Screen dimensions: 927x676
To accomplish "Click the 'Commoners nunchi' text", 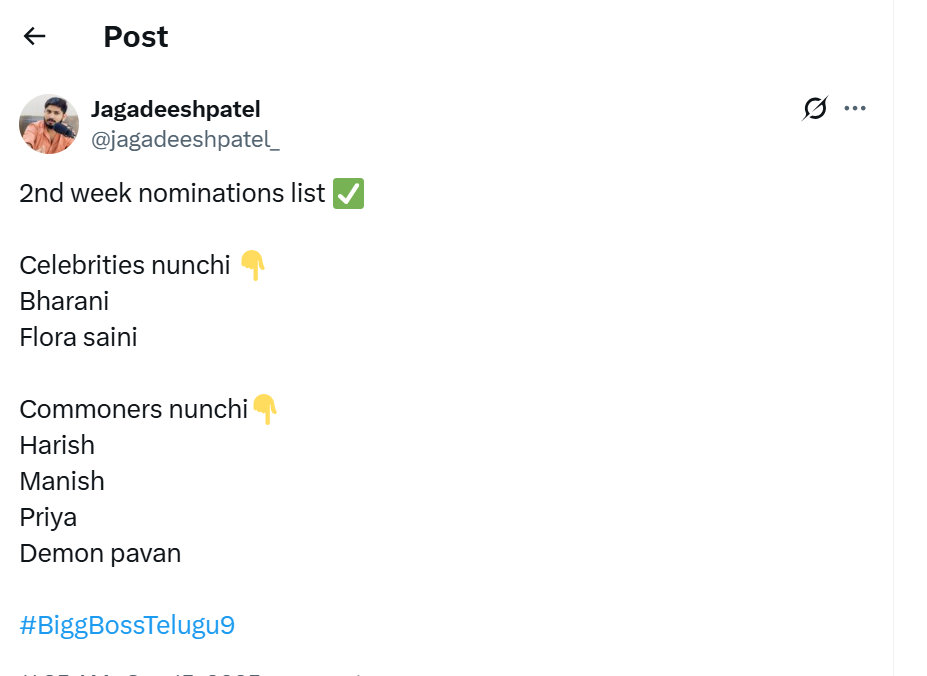I will click(133, 409).
